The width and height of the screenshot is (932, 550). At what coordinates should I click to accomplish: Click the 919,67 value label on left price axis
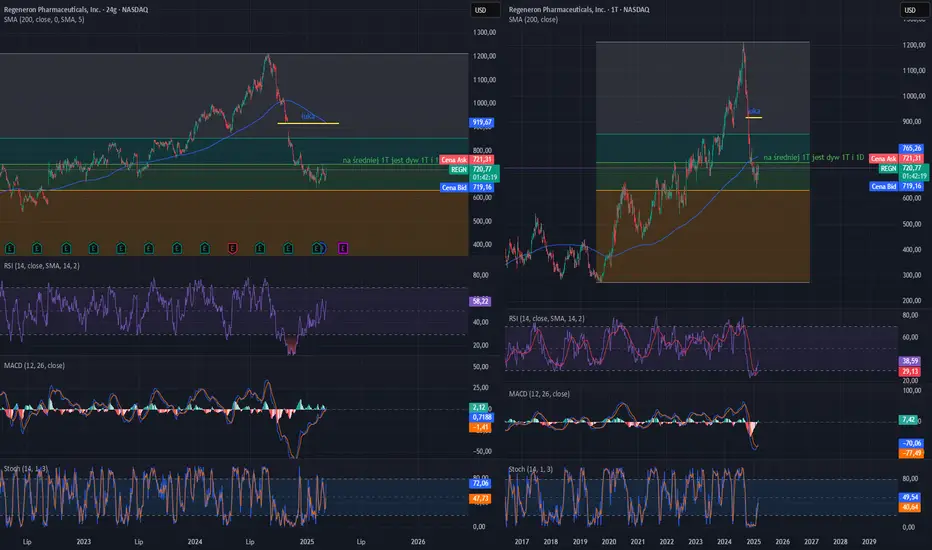tap(482, 122)
